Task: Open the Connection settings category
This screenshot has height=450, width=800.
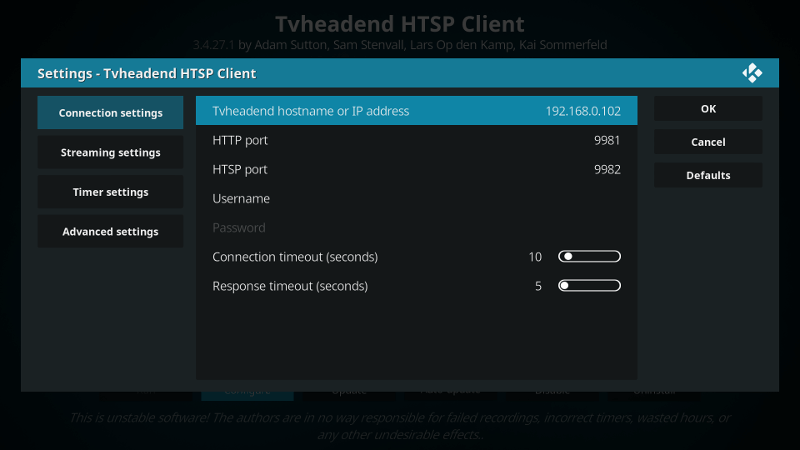Action: point(110,113)
